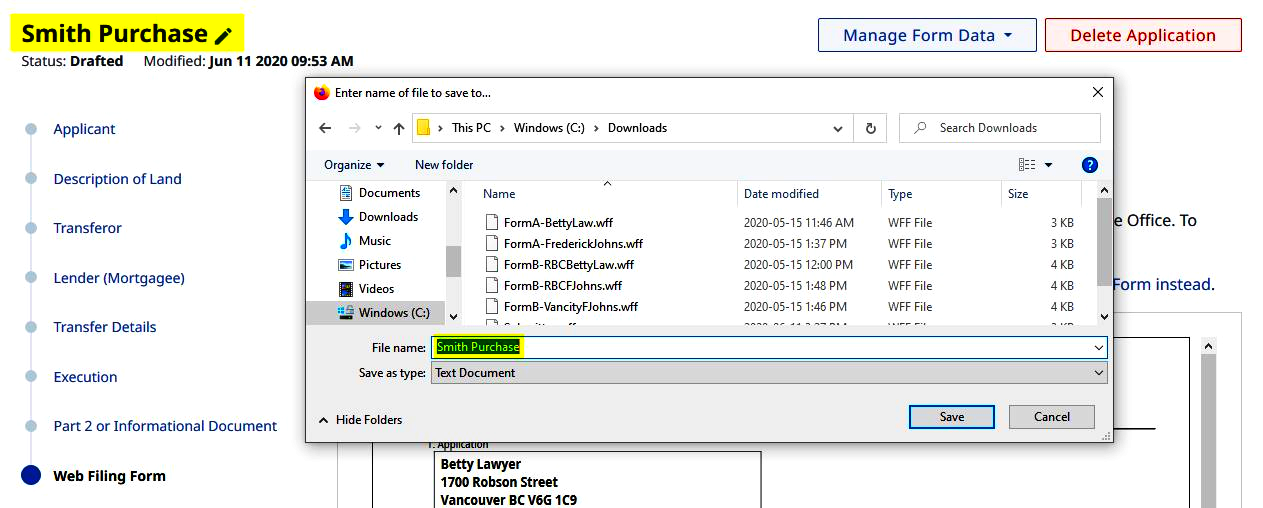The image size is (1263, 508).
Task: Click the Save button
Action: [952, 417]
